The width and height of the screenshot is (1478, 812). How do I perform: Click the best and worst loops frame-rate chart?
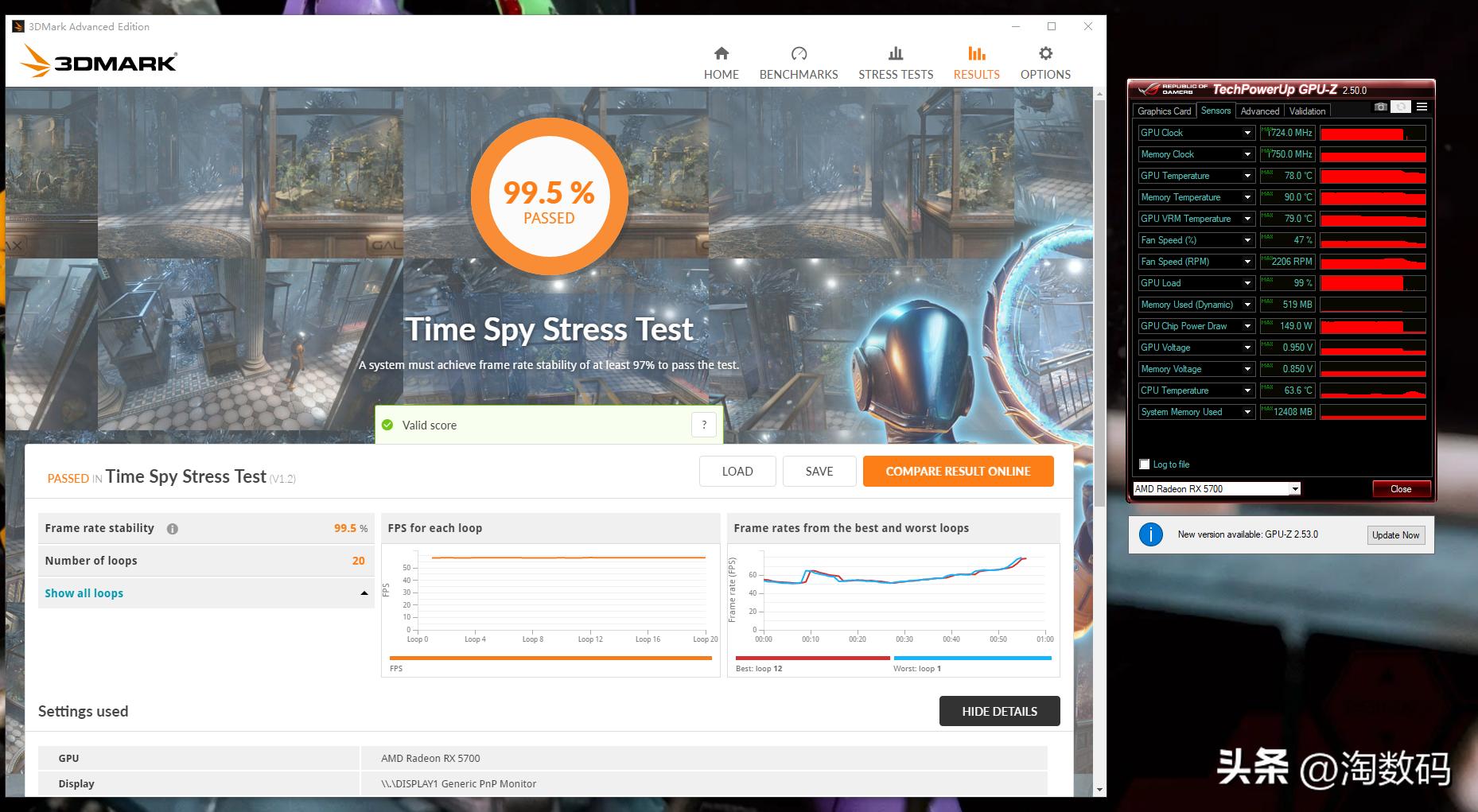[893, 610]
